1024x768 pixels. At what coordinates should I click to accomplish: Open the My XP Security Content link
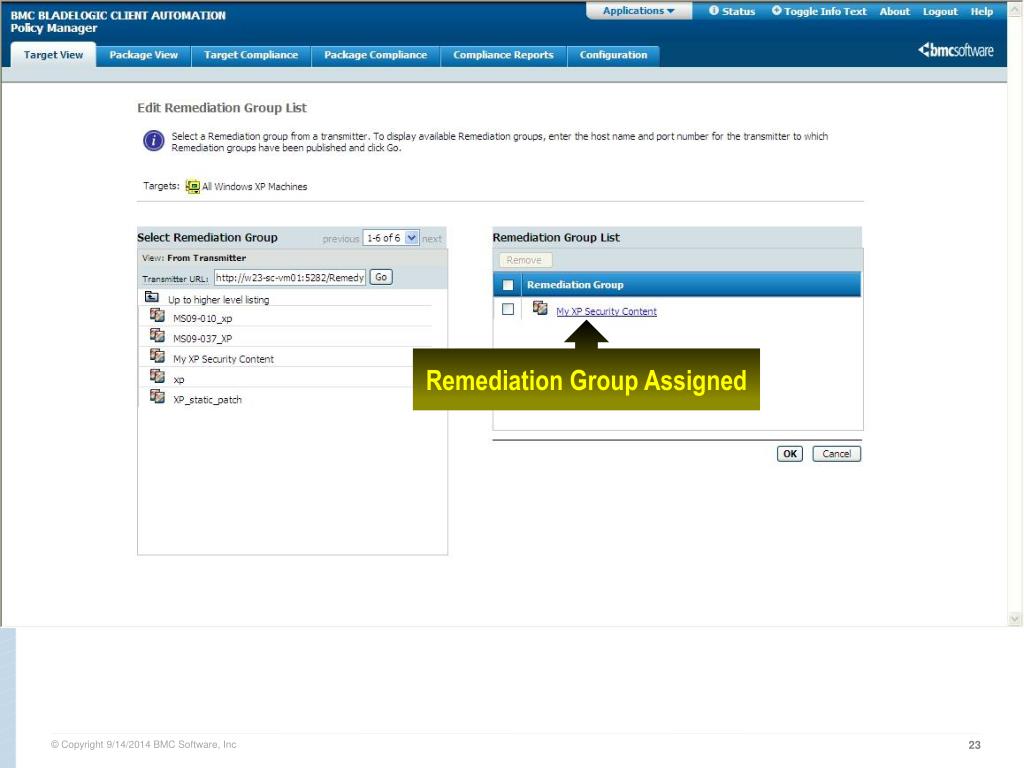pyautogui.click(x=607, y=312)
